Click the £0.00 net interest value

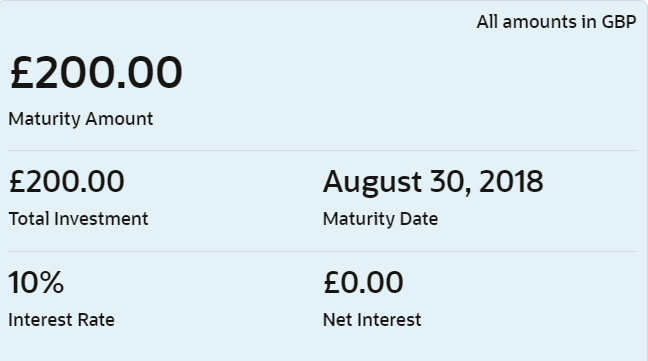363,283
